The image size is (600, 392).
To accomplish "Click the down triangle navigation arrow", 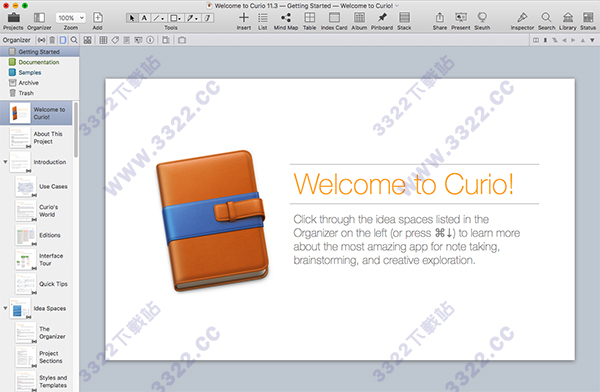I will 592,40.
